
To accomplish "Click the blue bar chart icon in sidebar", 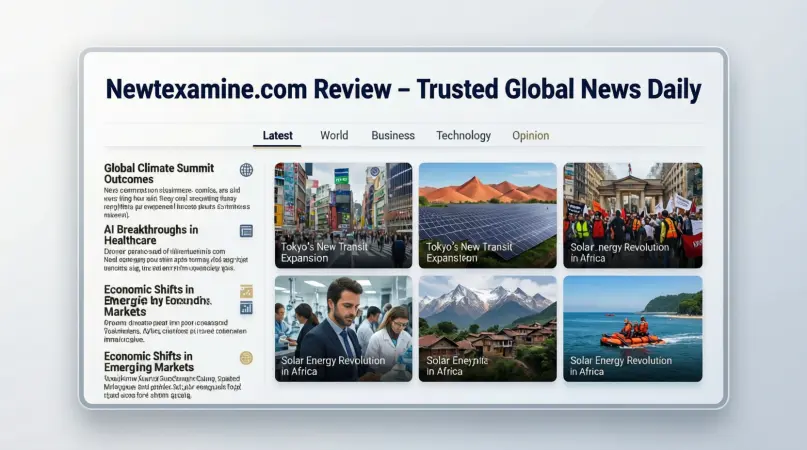I will tap(246, 308).
